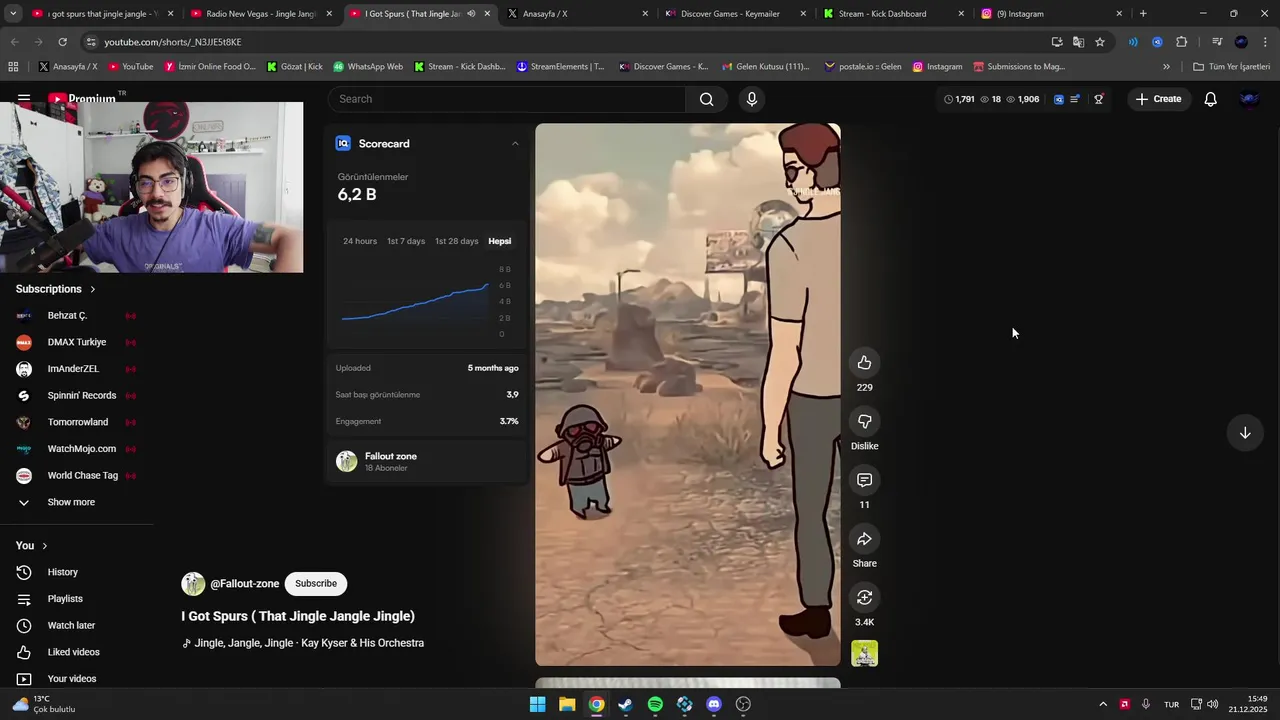Open the tab search dropdown
1280x720 pixels.
13,14
